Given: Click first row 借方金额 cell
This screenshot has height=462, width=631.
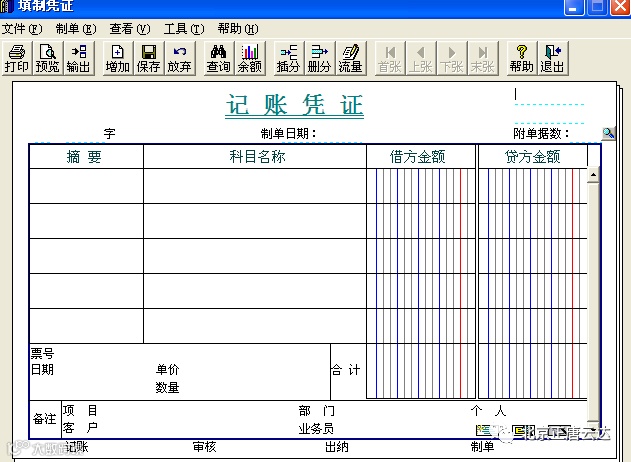Looking at the screenshot, I should [421, 186].
